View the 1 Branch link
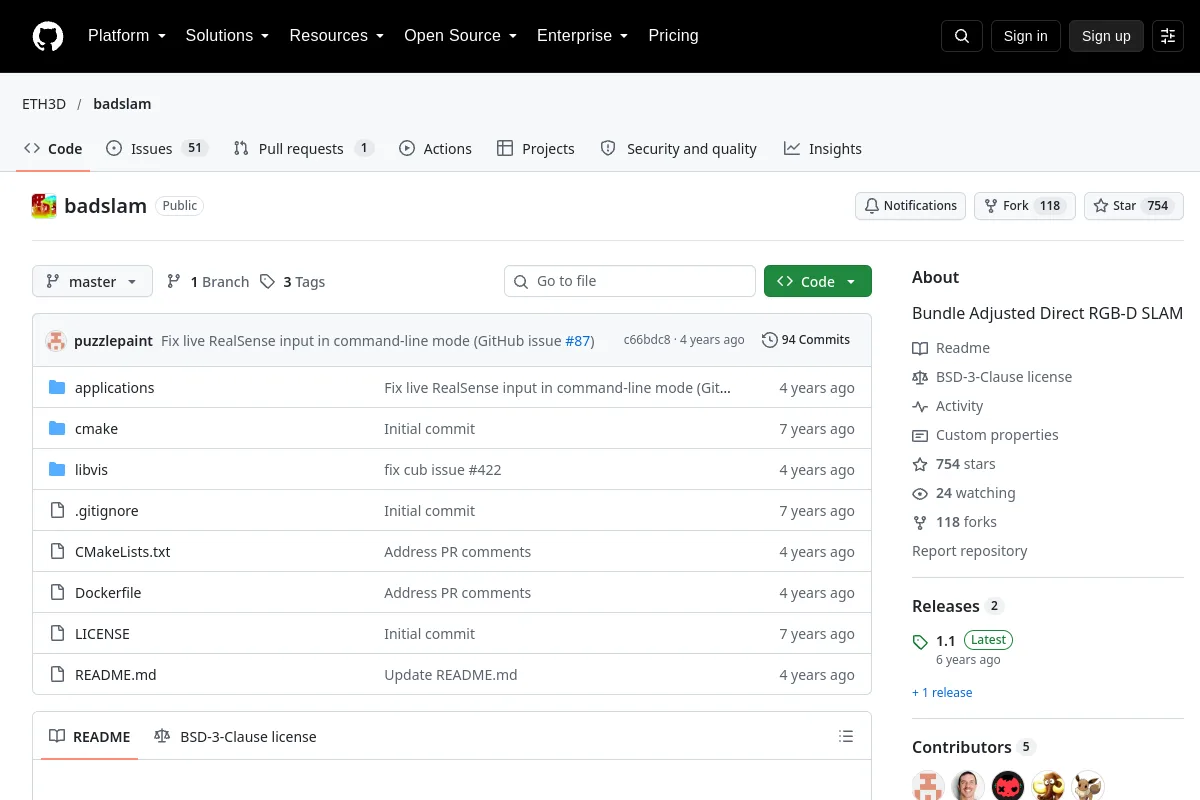Viewport: 1200px width, 800px height. click(207, 282)
